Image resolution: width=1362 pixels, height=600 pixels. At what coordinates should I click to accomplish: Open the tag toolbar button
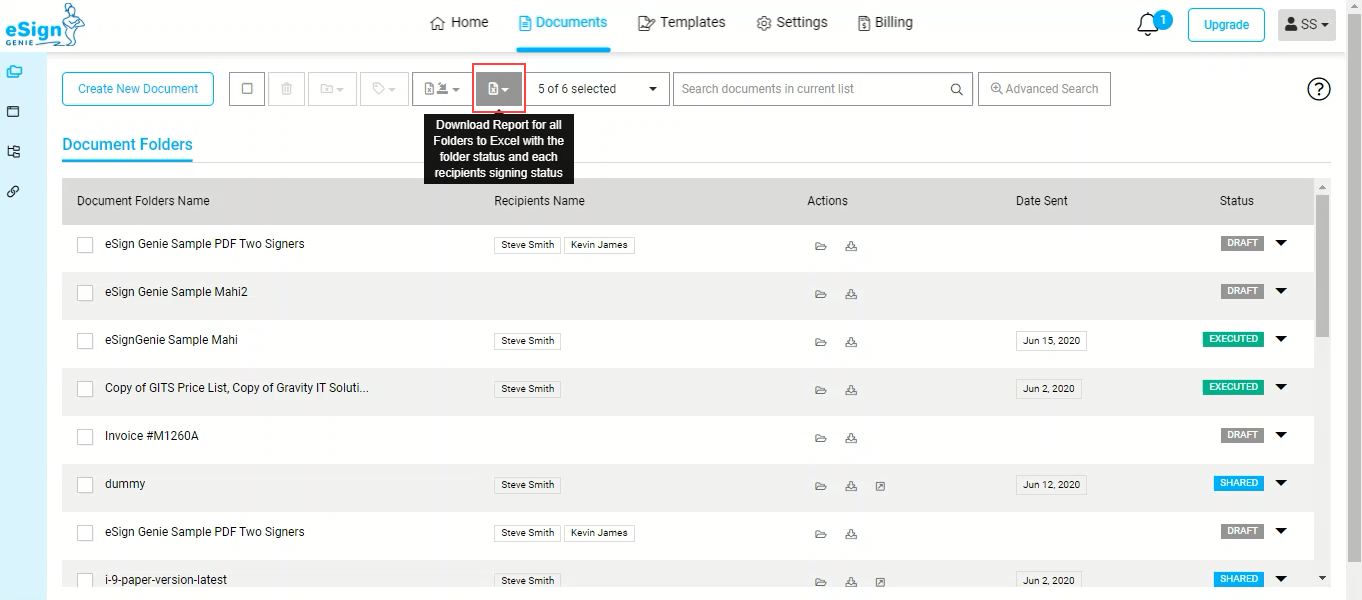click(384, 89)
